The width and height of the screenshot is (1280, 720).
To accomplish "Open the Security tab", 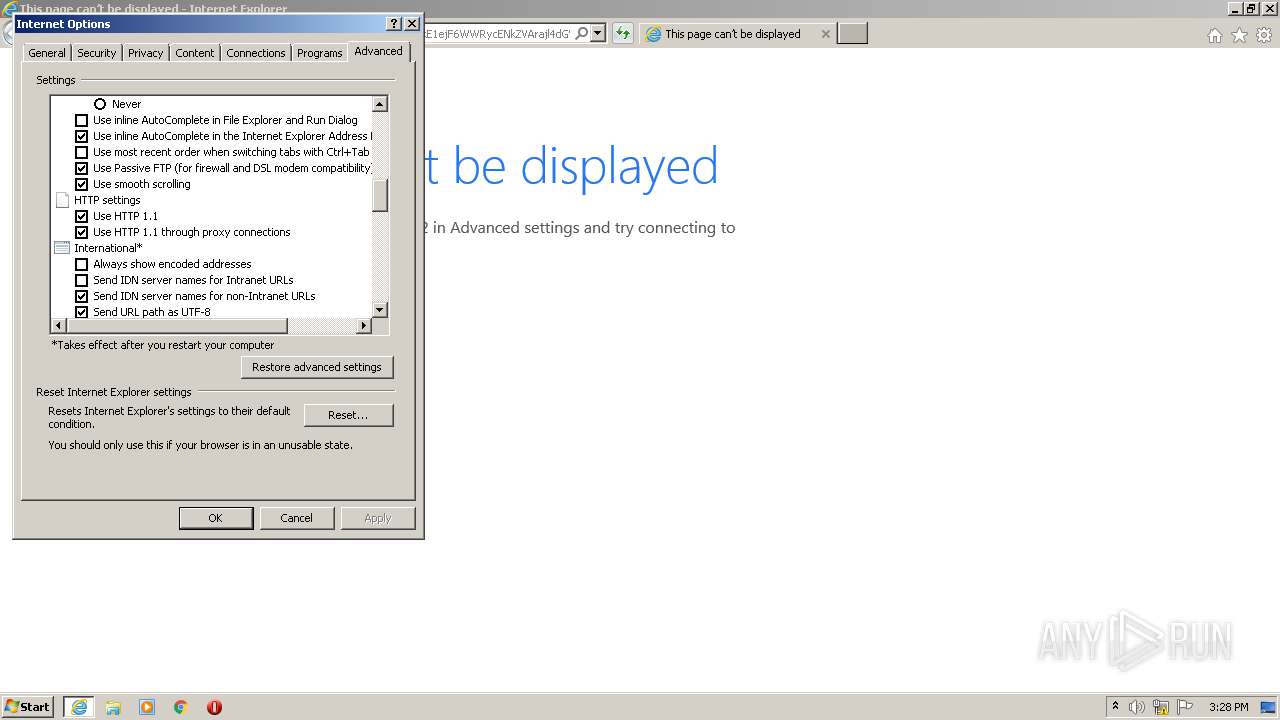I will (x=97, y=53).
